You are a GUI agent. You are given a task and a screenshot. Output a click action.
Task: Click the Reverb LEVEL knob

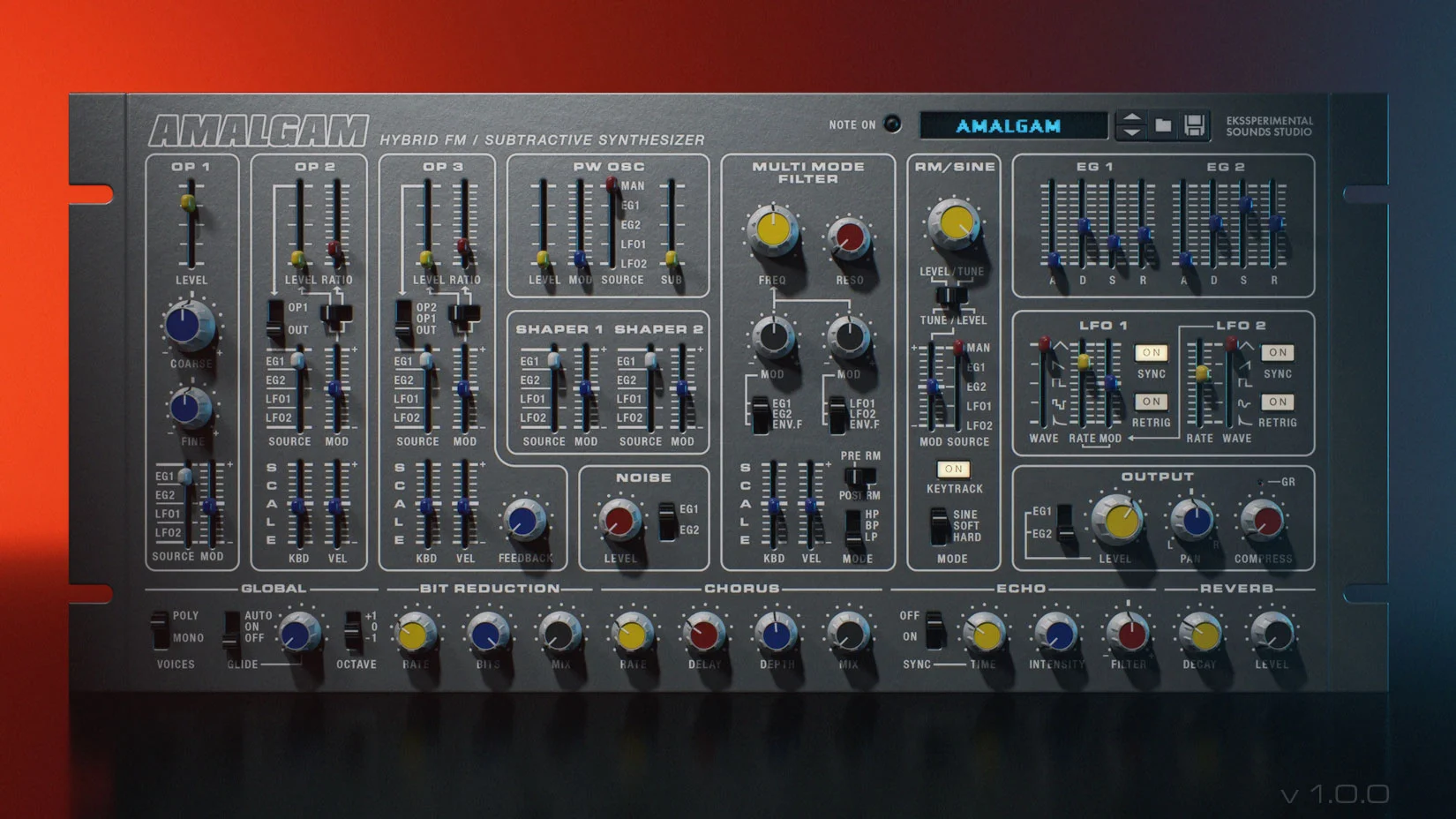coord(1273,633)
